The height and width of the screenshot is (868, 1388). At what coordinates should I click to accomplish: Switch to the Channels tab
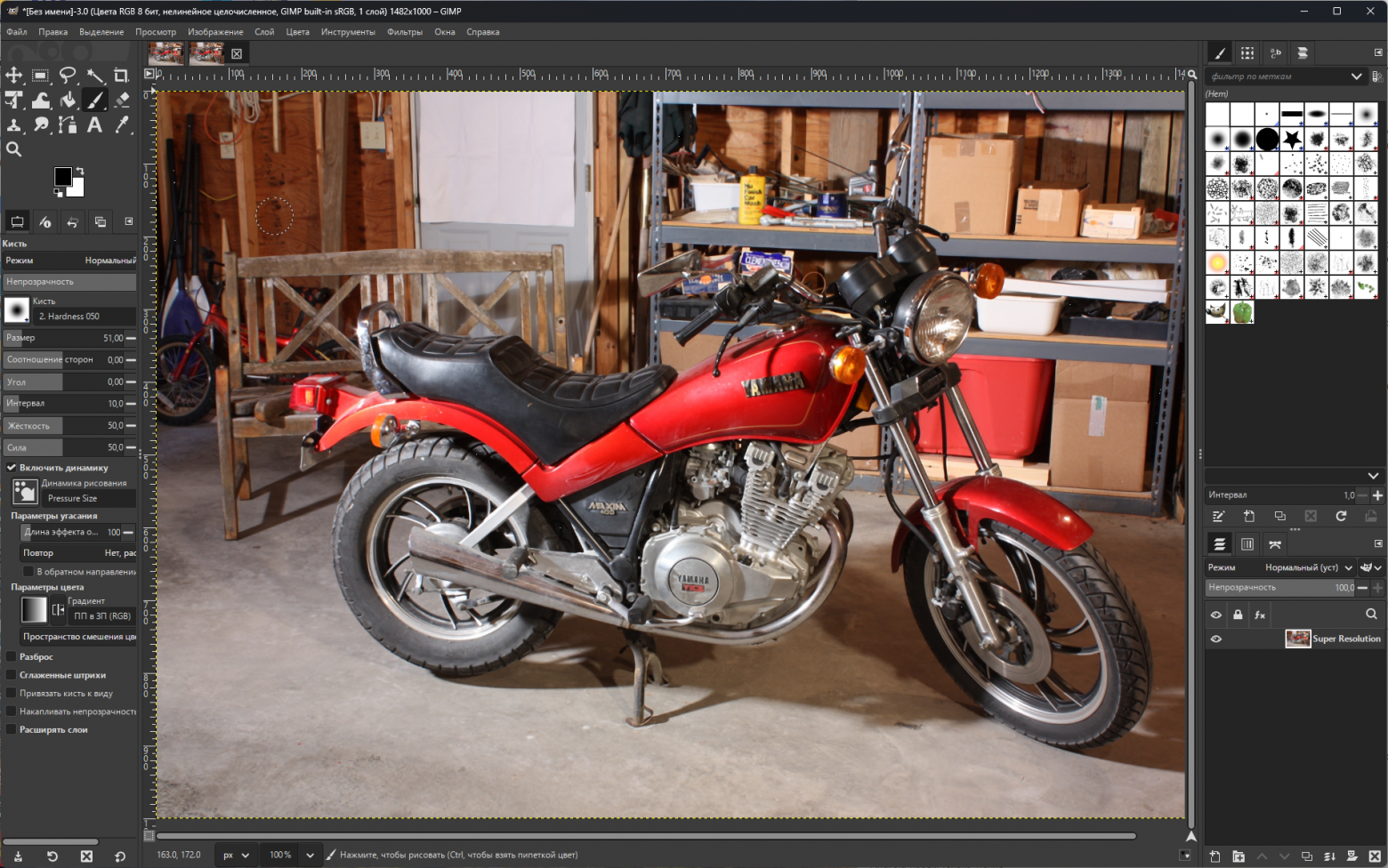(1247, 544)
